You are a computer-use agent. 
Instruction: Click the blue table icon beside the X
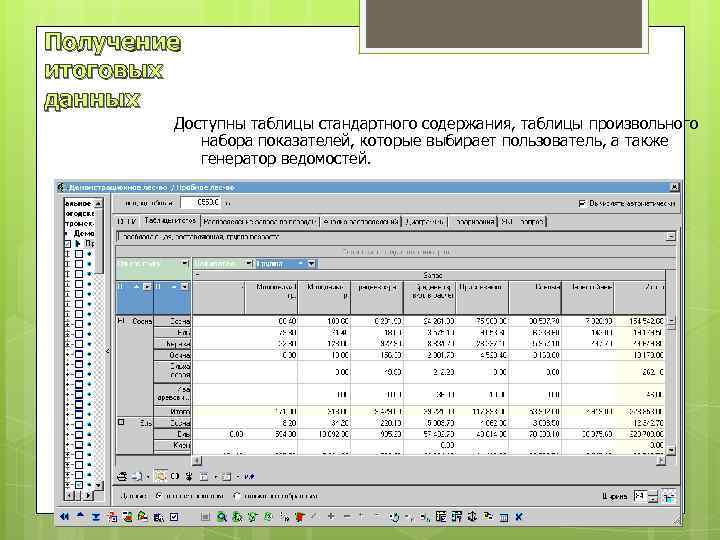[x=504, y=518]
